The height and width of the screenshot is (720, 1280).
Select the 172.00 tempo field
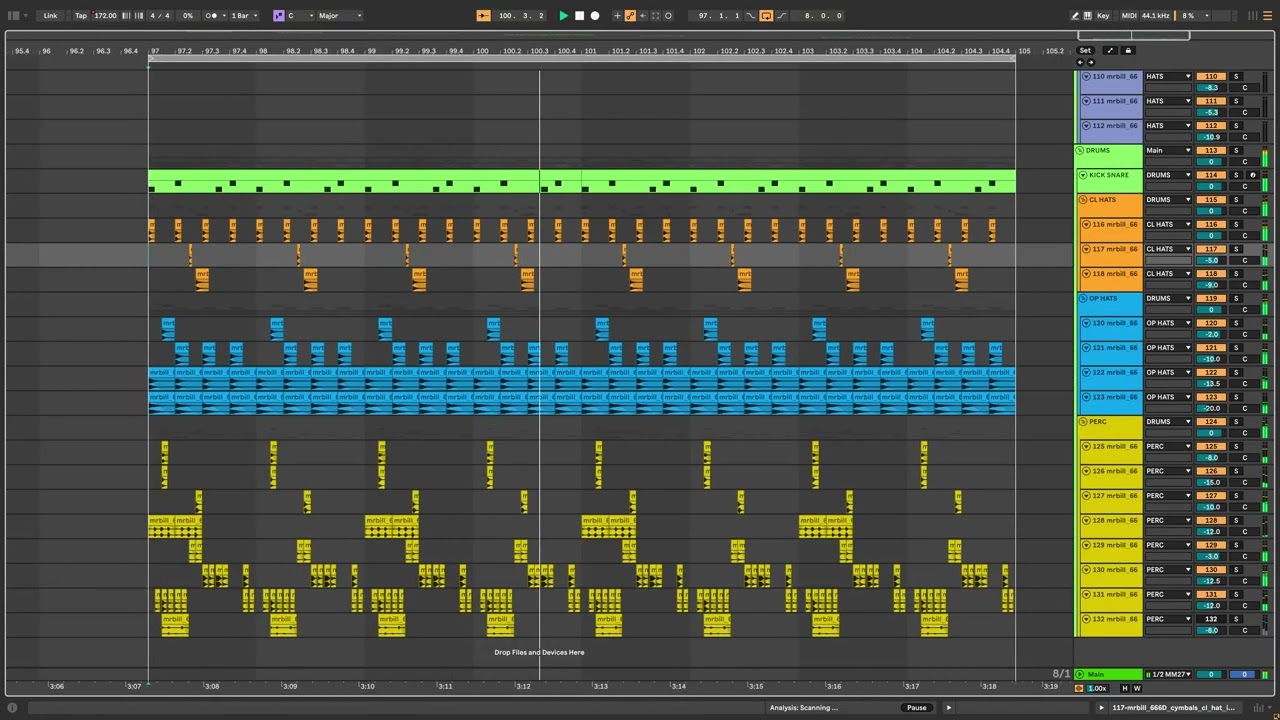[105, 16]
